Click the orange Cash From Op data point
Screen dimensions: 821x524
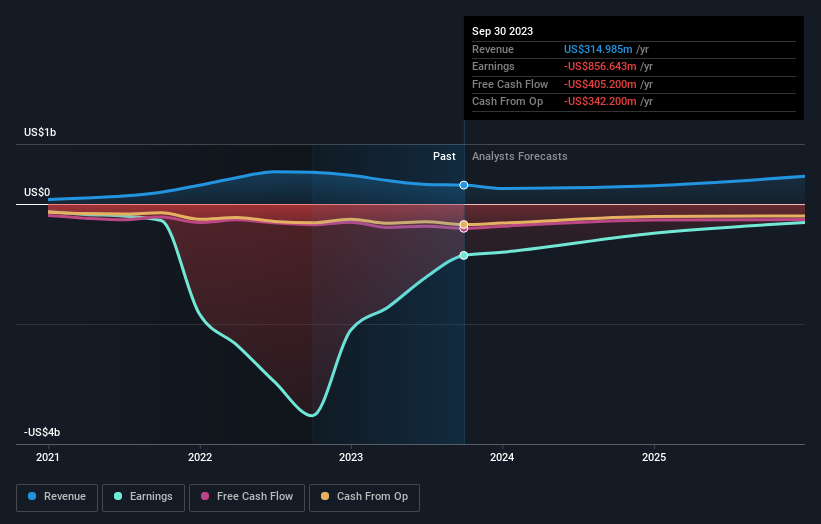tap(464, 225)
